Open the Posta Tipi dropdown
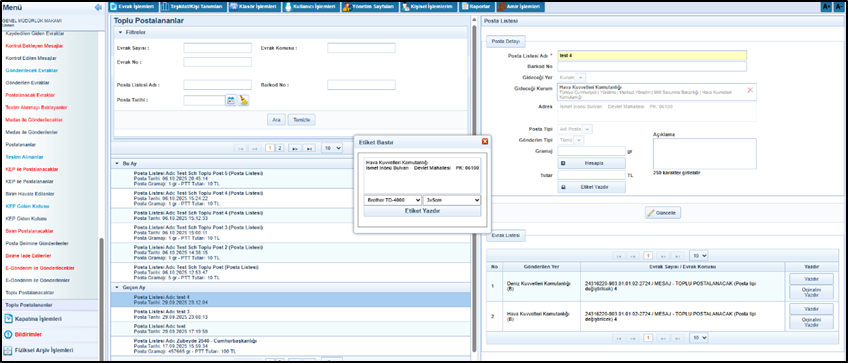The width and height of the screenshot is (848, 363). coord(575,129)
